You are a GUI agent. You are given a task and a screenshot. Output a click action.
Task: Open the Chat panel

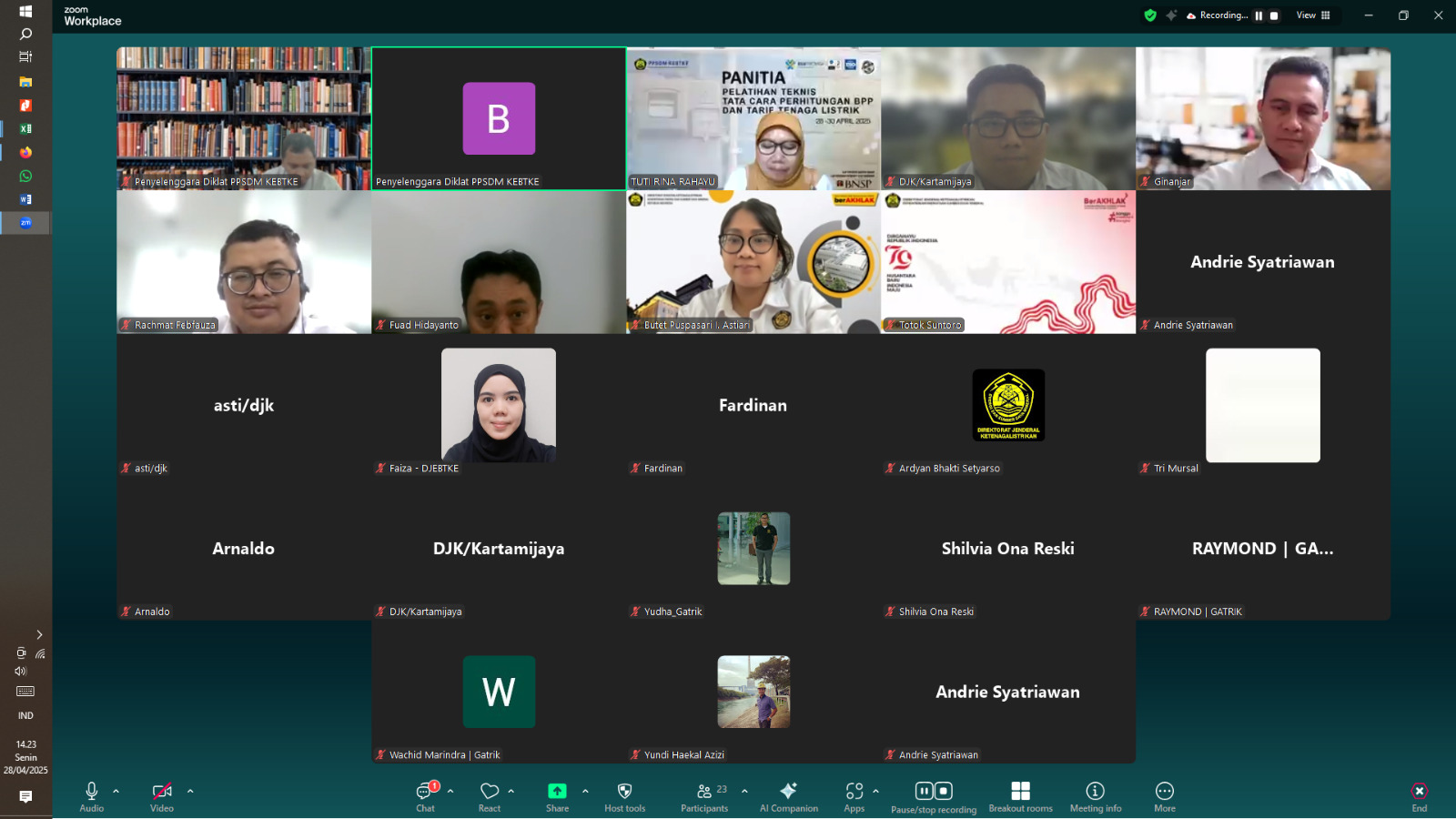(425, 796)
